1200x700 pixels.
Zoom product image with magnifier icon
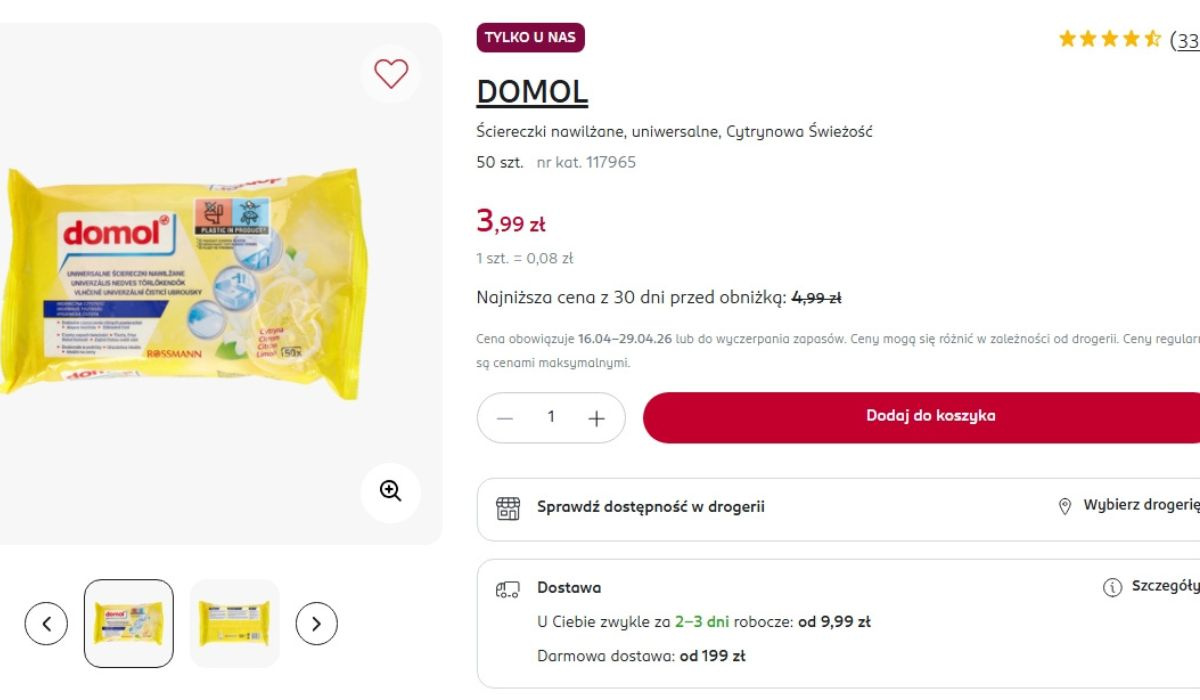390,491
